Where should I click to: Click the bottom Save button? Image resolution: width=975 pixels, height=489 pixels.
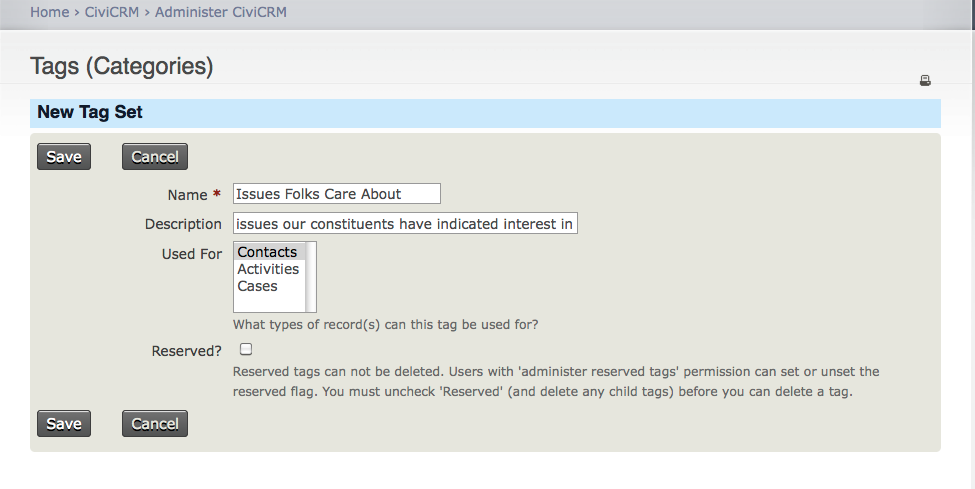pos(64,424)
